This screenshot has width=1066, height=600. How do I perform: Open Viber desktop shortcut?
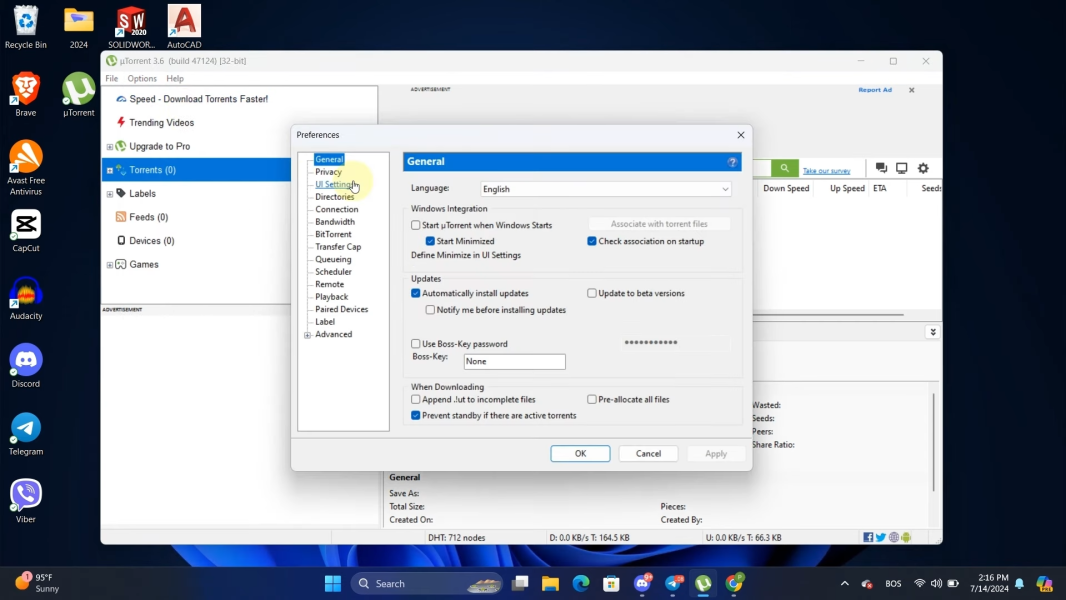26,501
